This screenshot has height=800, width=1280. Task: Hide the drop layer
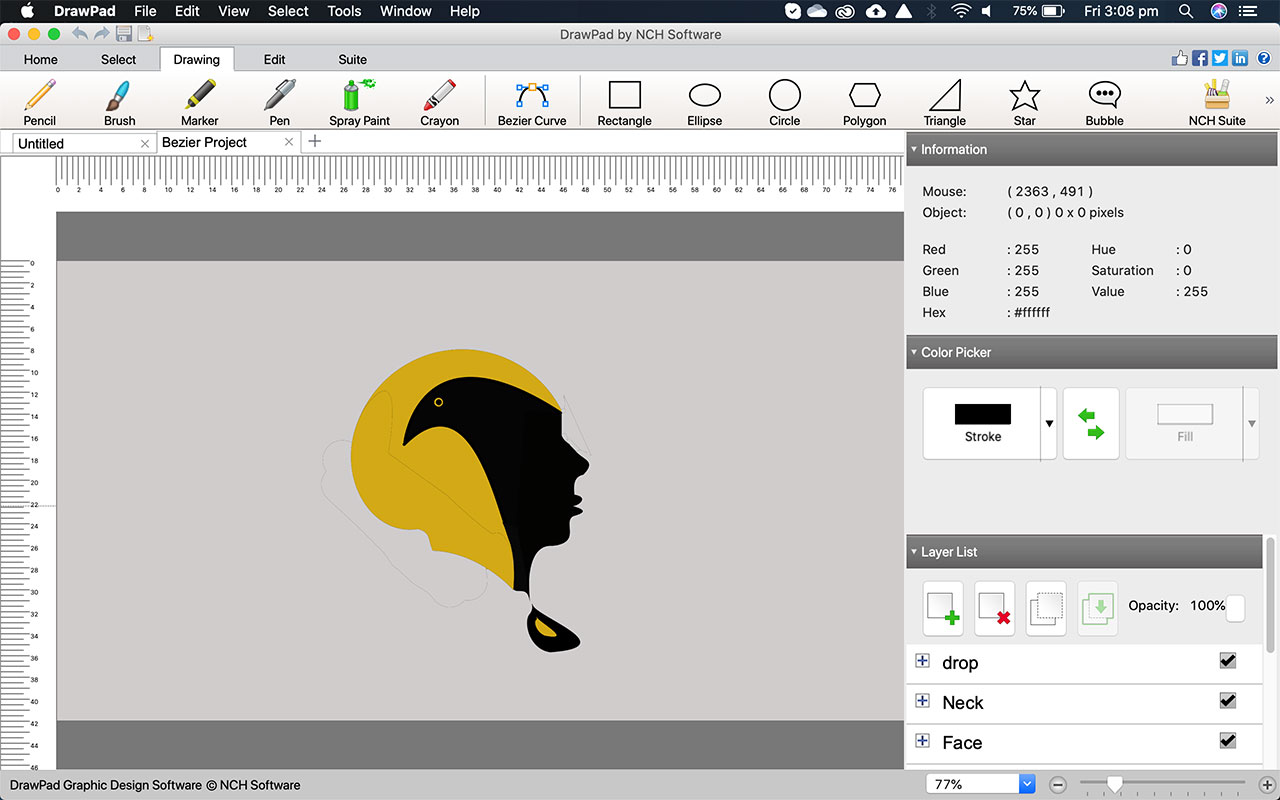[x=1228, y=661]
